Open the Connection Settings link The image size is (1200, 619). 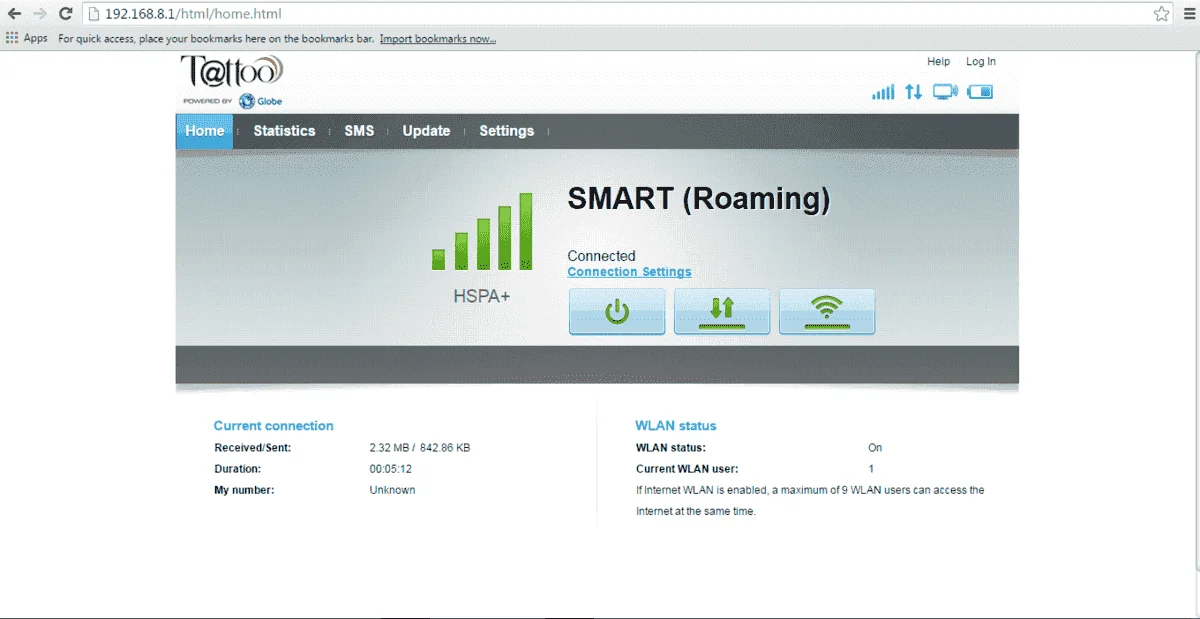(x=629, y=272)
